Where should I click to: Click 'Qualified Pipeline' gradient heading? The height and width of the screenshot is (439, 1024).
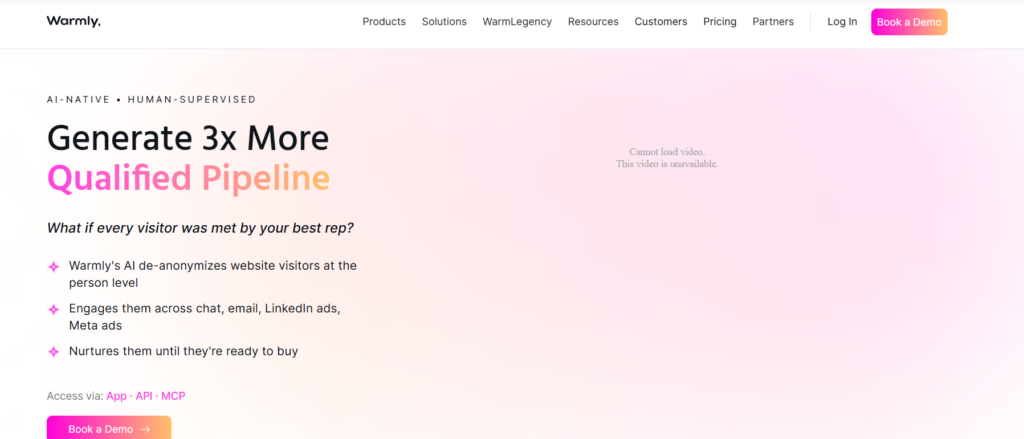point(188,178)
